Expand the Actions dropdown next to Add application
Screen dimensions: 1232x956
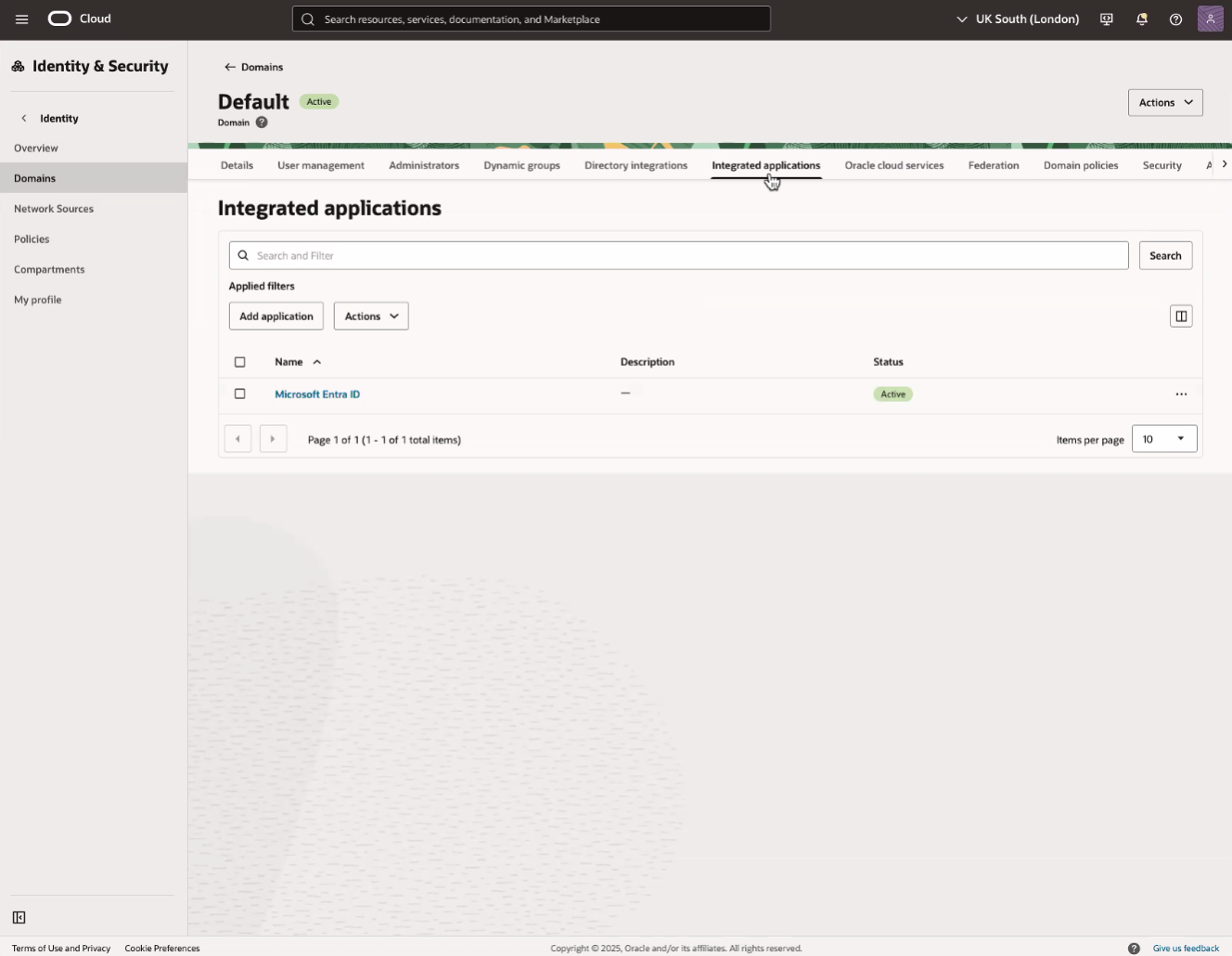pyautogui.click(x=370, y=316)
